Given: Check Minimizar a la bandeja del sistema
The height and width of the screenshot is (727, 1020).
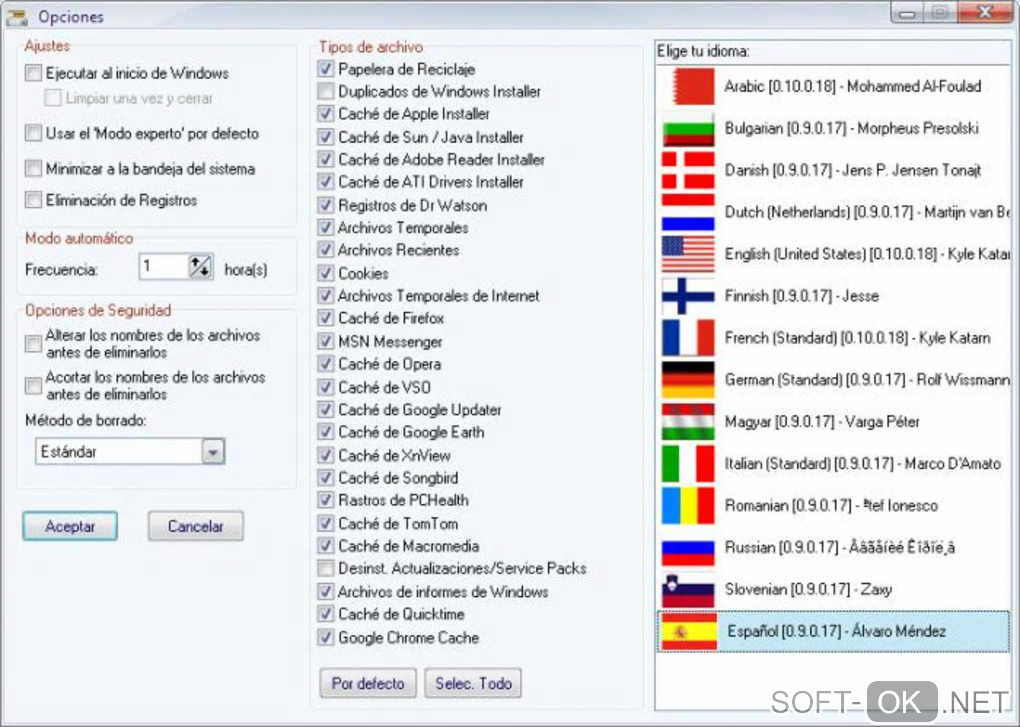Looking at the screenshot, I should (x=33, y=168).
